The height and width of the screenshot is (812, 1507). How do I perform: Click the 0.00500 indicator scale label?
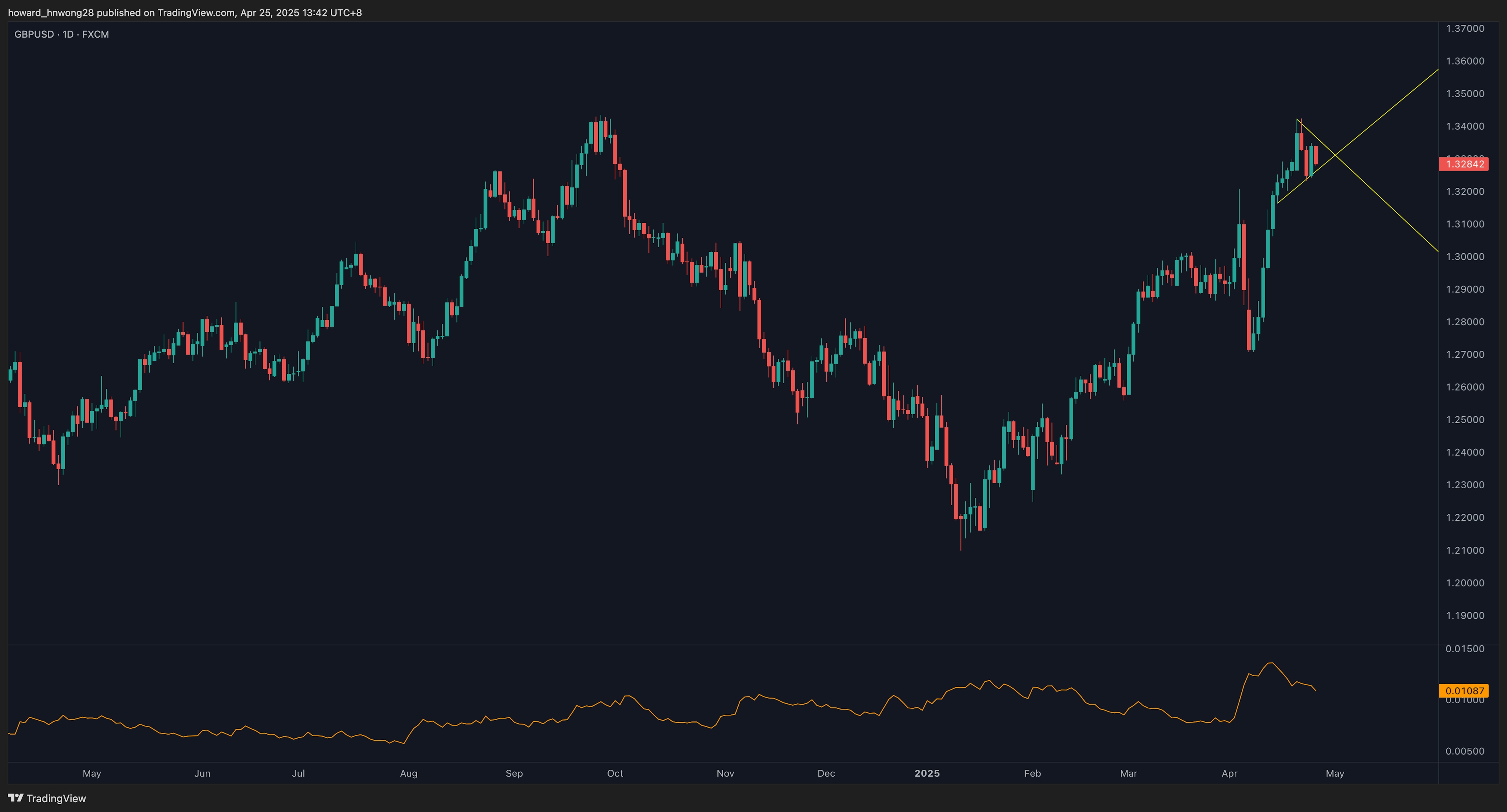pos(1465,751)
